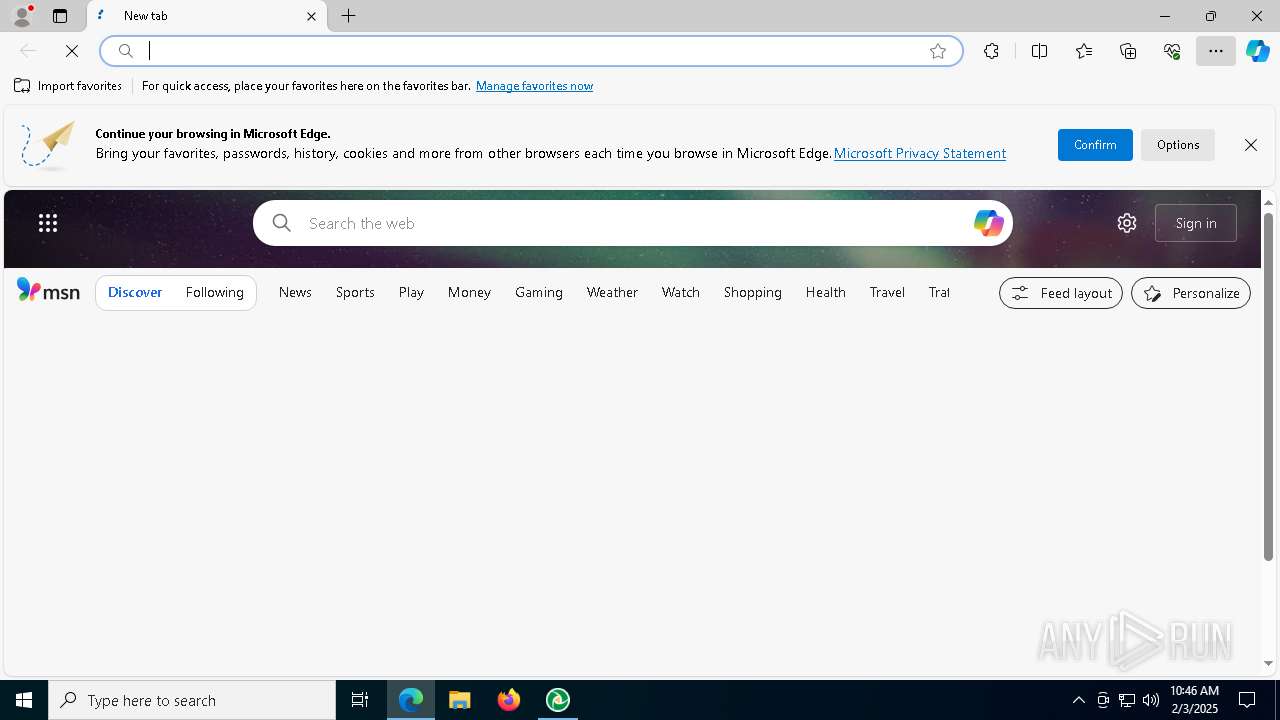Click the Options button

(x=1178, y=145)
